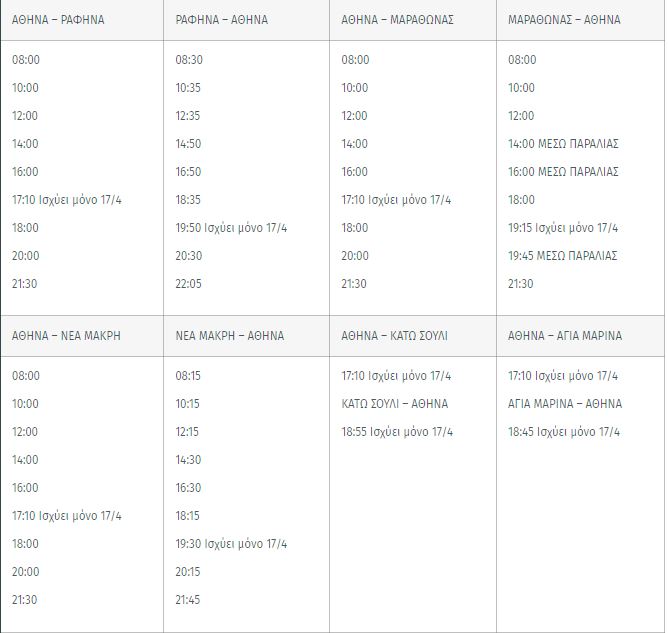The height and width of the screenshot is (633, 668).
Task: Click the 22:05 Rafina to Athens departure
Action: coord(188,284)
